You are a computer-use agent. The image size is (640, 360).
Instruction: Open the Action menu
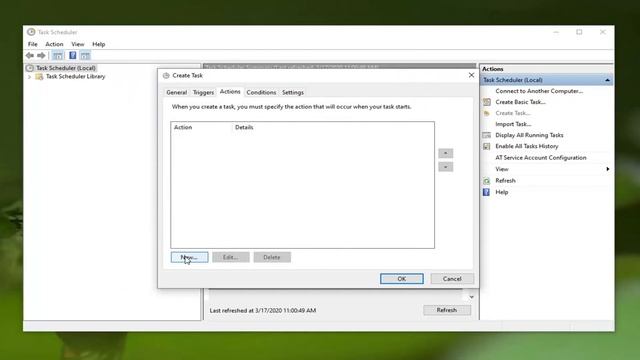point(54,44)
